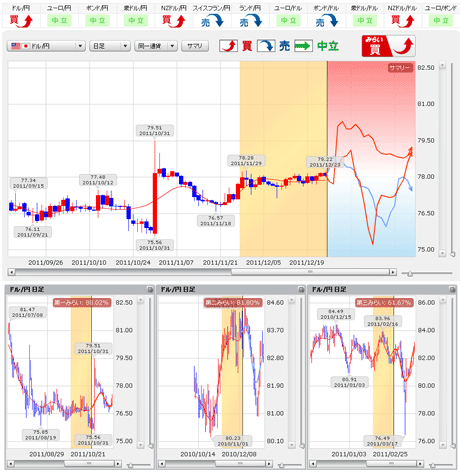
Task: Maximize the first みらい chart panel
Action: click(150, 290)
